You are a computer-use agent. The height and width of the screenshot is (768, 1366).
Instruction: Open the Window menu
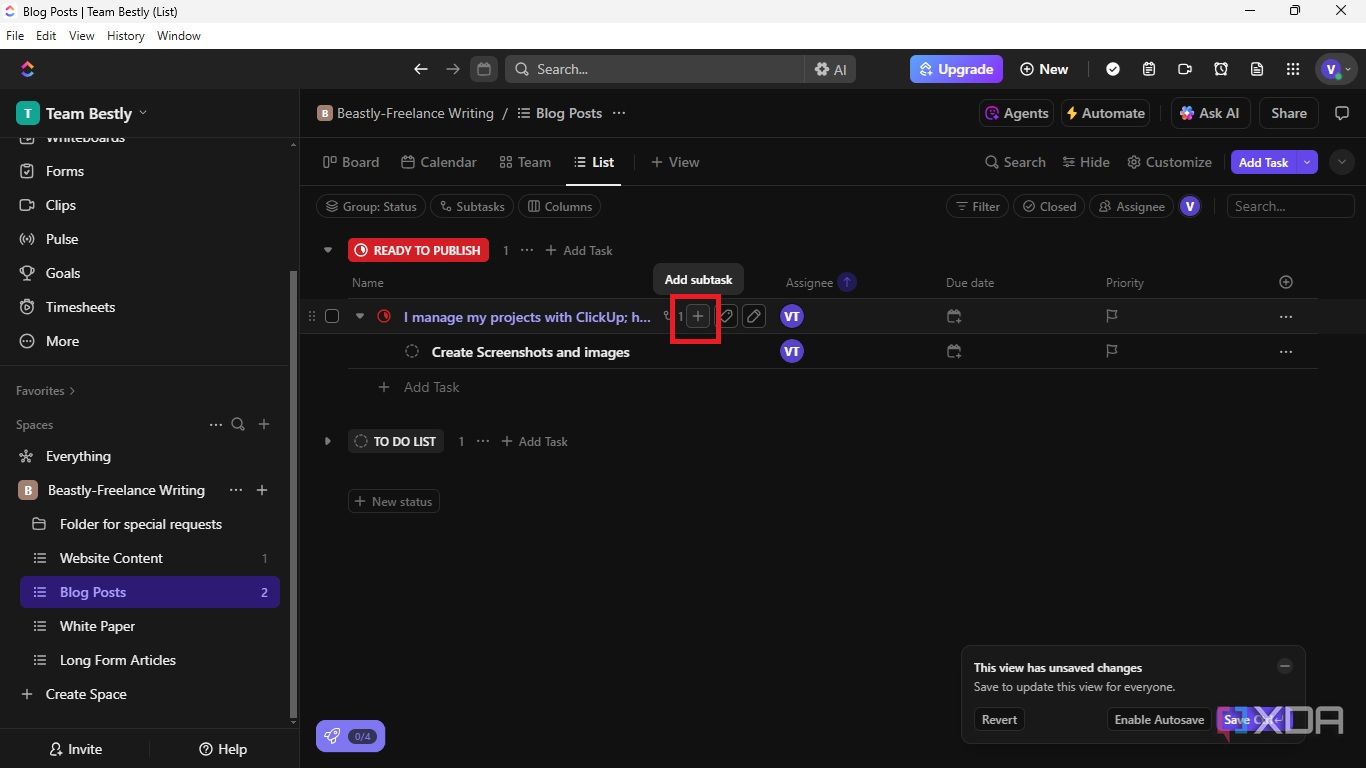[179, 35]
